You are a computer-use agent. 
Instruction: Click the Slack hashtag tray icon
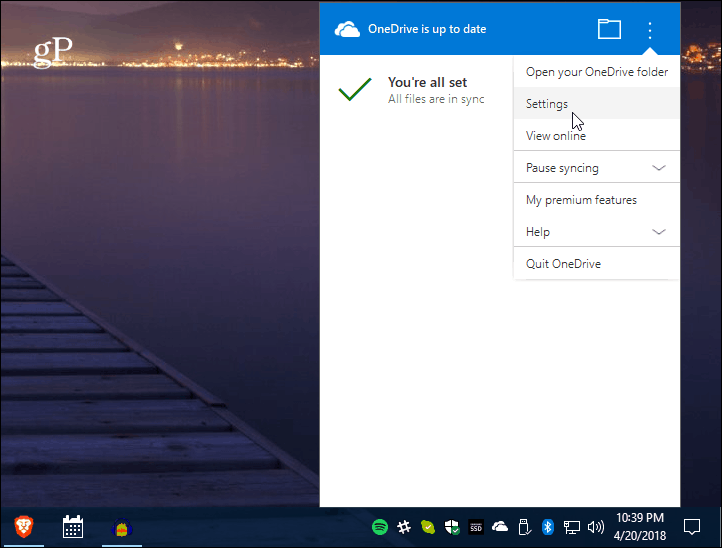[404, 527]
